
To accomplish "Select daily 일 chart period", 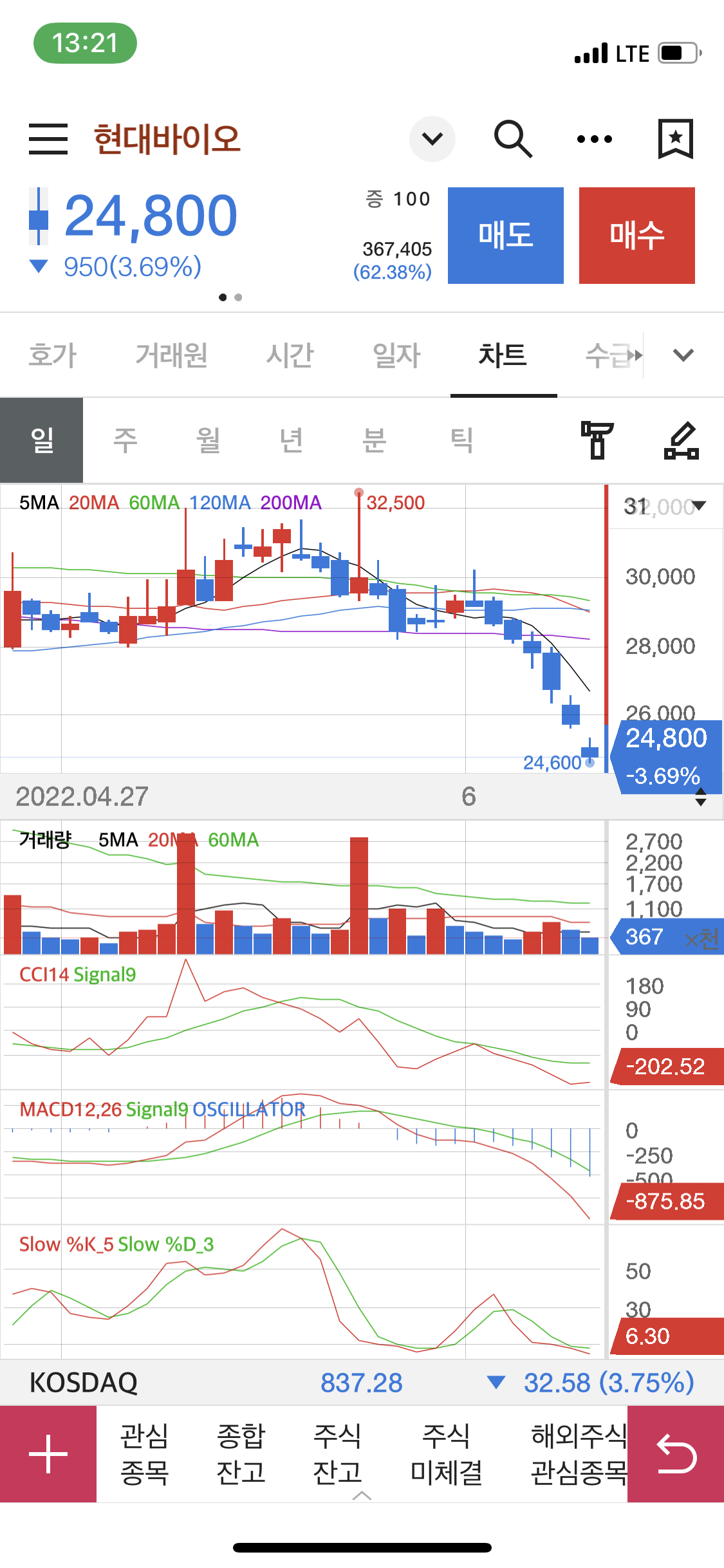I will [x=42, y=440].
